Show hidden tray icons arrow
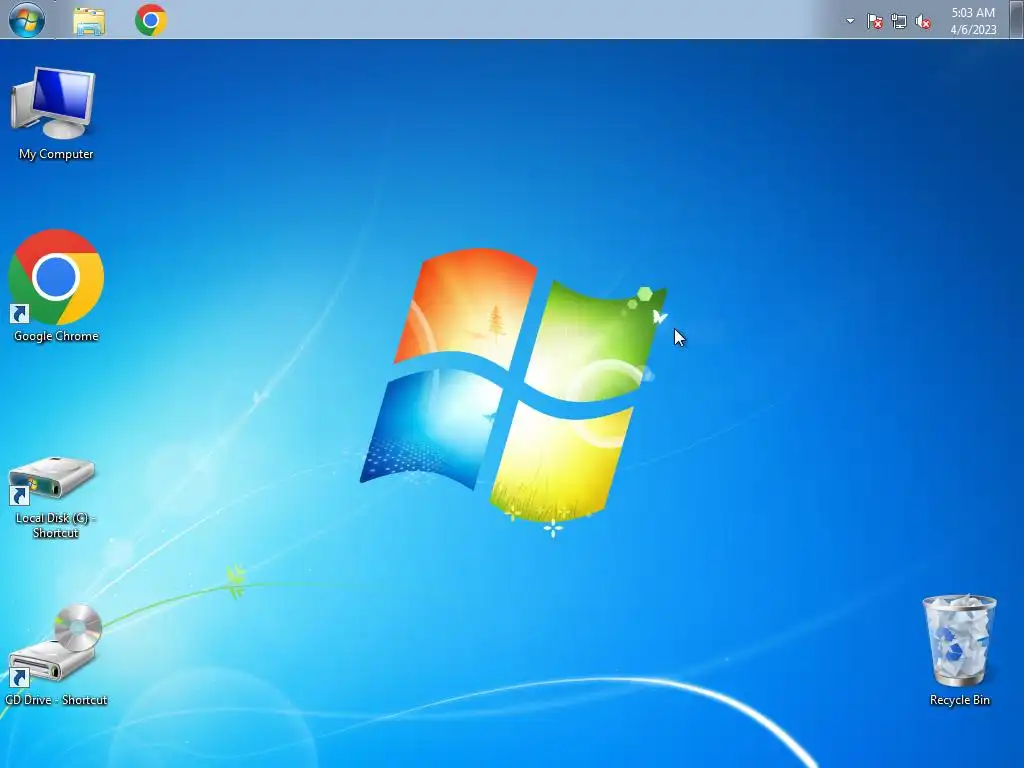1024x768 pixels. [850, 21]
